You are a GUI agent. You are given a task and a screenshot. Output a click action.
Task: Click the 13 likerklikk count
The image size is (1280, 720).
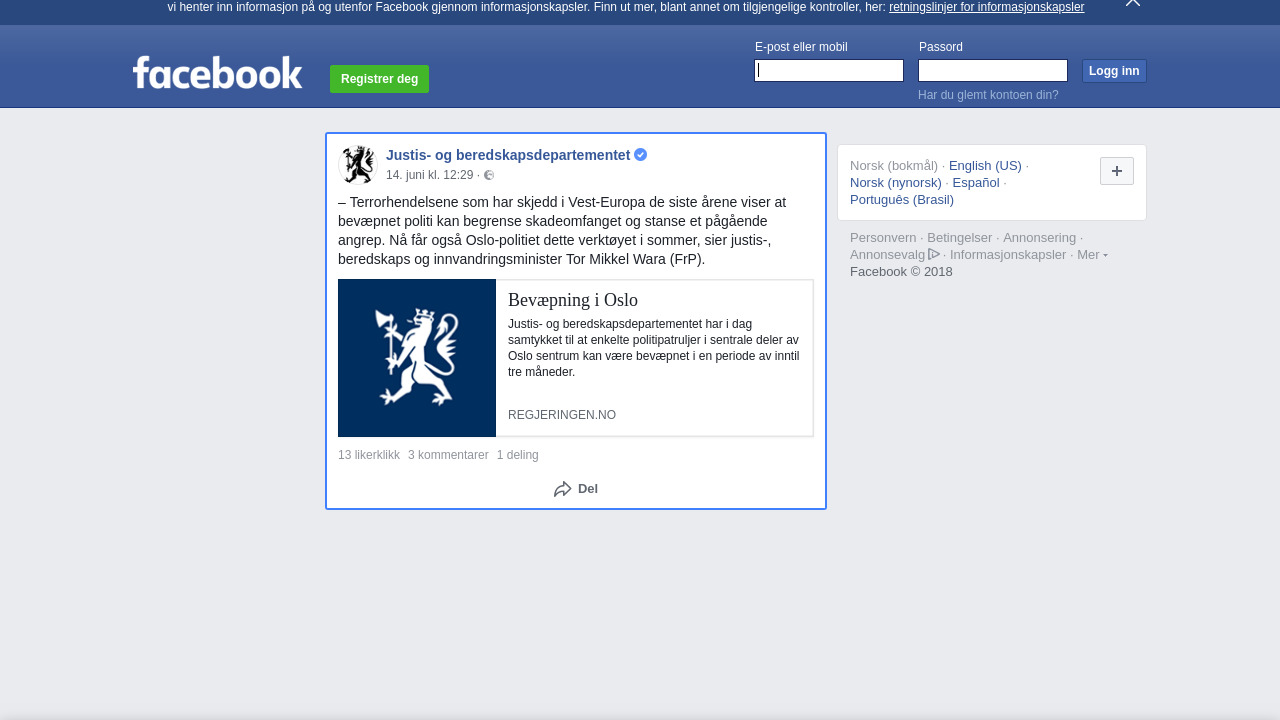(x=369, y=455)
